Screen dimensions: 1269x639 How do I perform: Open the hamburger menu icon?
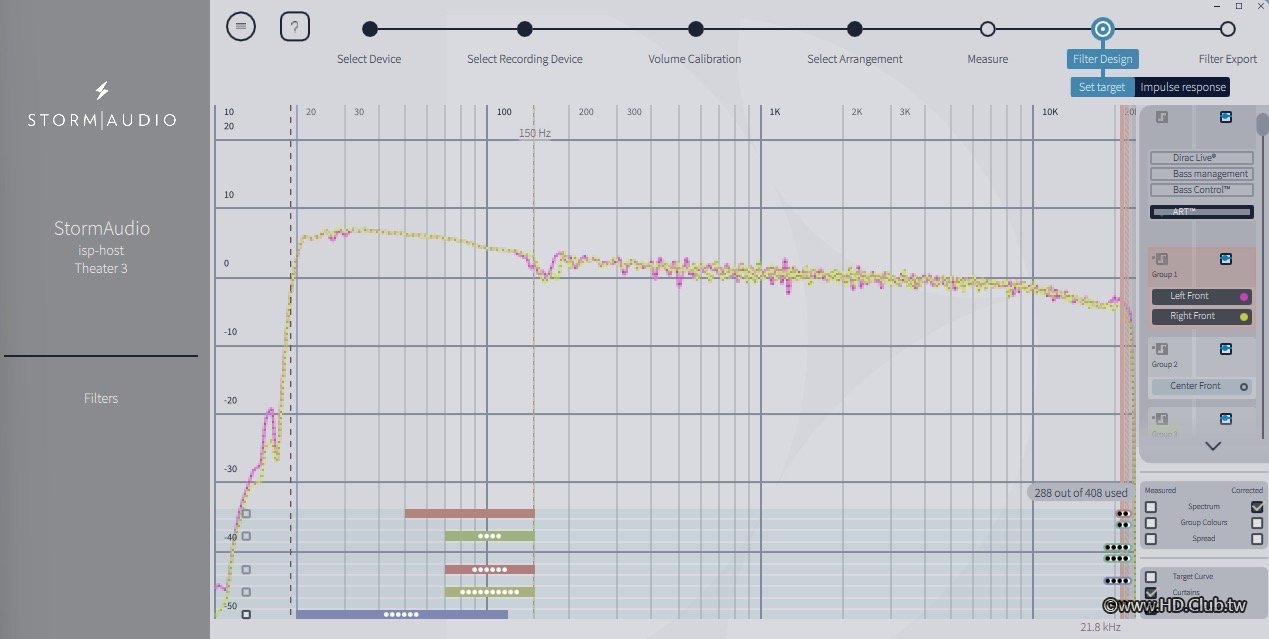241,27
